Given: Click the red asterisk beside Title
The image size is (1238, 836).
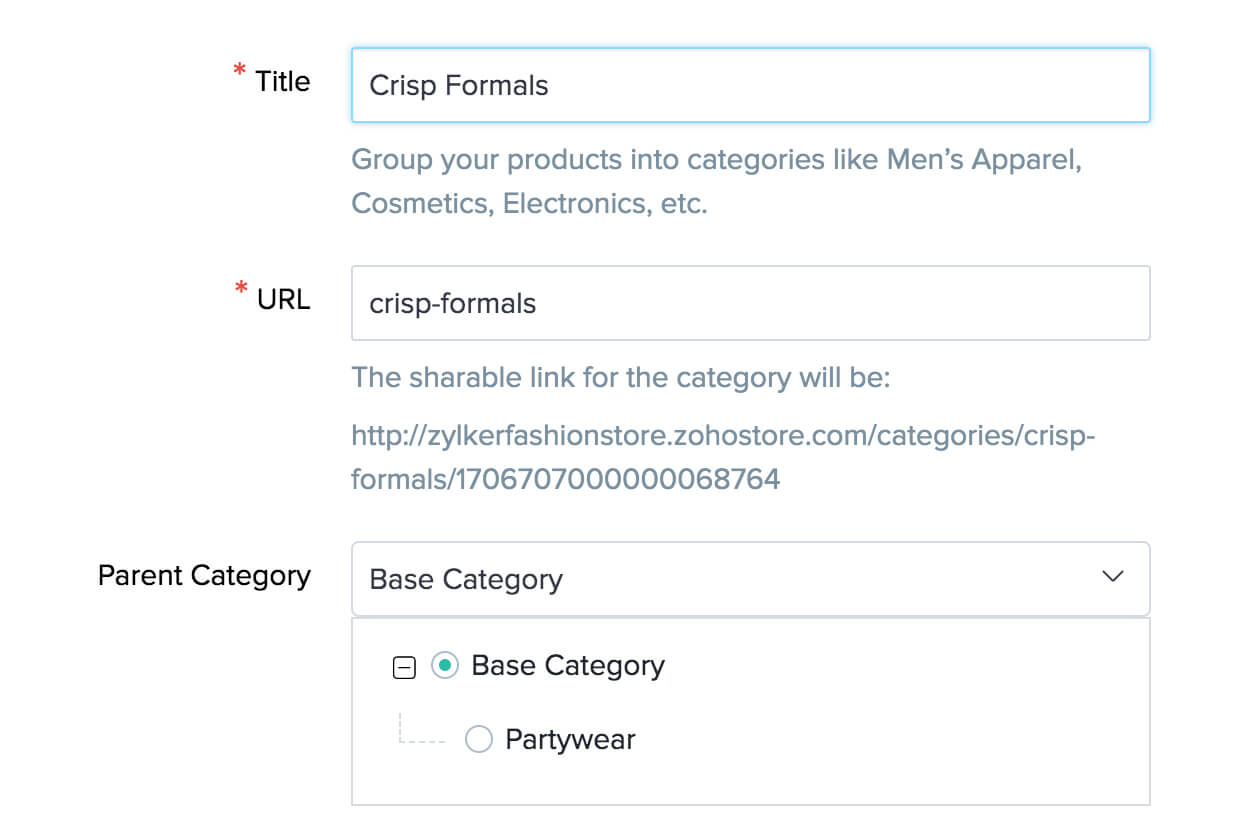Looking at the screenshot, I should pos(239,72).
